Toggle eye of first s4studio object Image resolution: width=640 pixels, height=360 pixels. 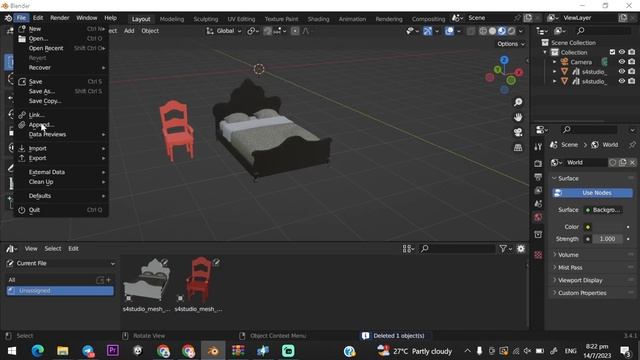point(622,71)
